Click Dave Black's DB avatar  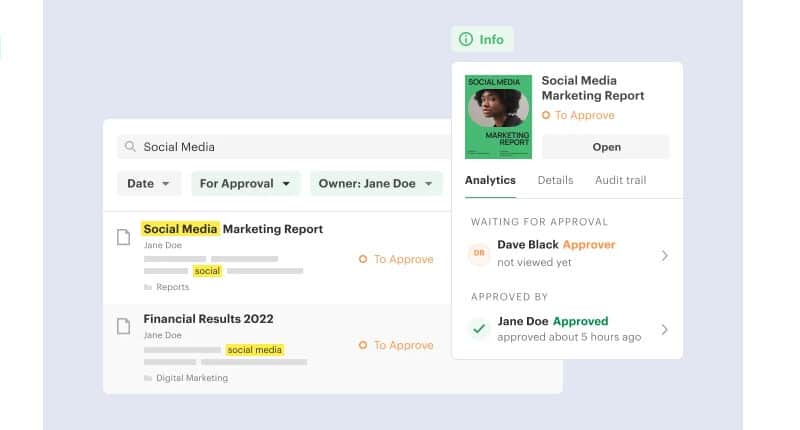[x=479, y=254]
